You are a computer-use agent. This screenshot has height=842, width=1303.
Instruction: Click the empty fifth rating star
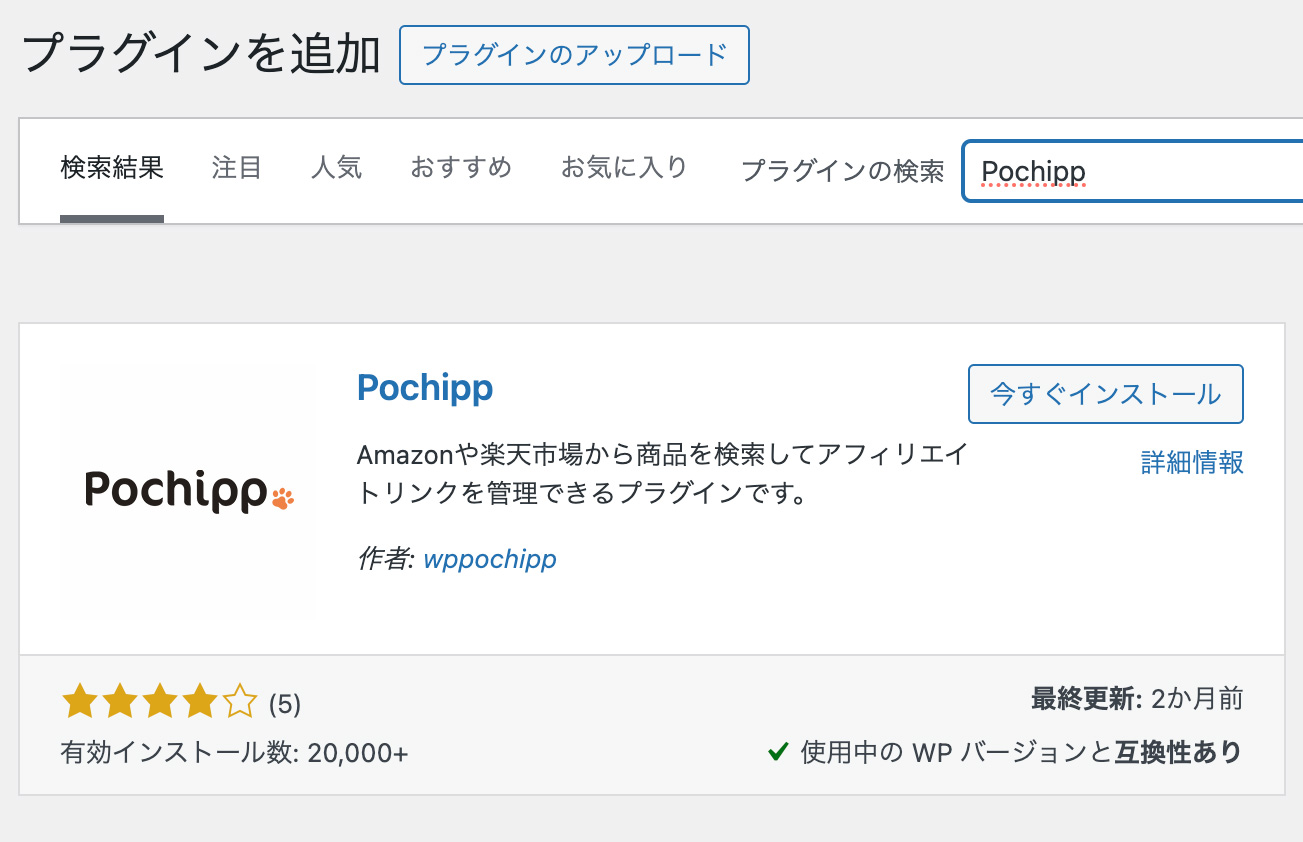[x=240, y=702]
